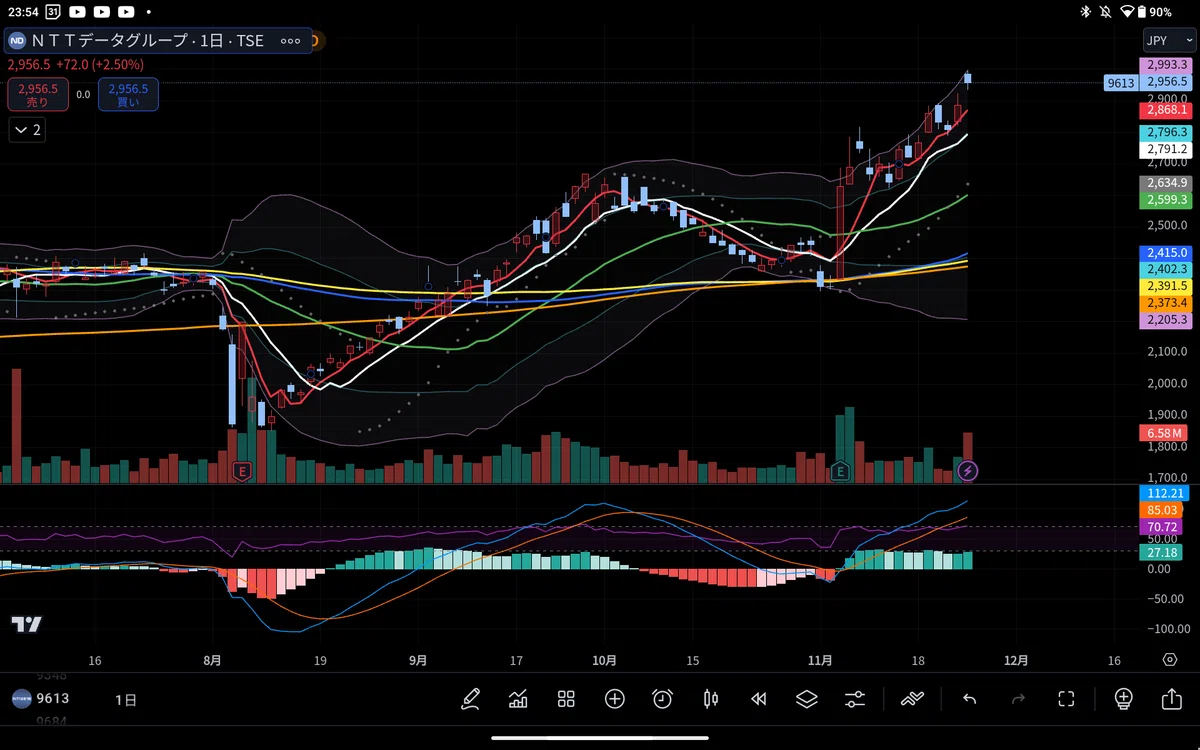Tap the purple lightning bolt event marker

click(x=967, y=470)
